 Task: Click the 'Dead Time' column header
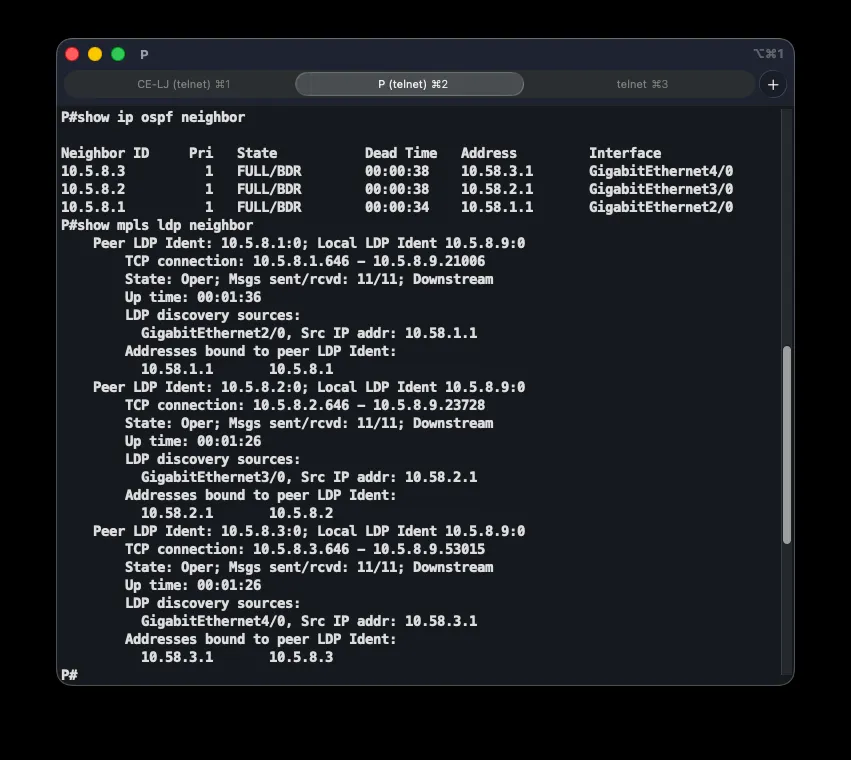[x=401, y=153]
